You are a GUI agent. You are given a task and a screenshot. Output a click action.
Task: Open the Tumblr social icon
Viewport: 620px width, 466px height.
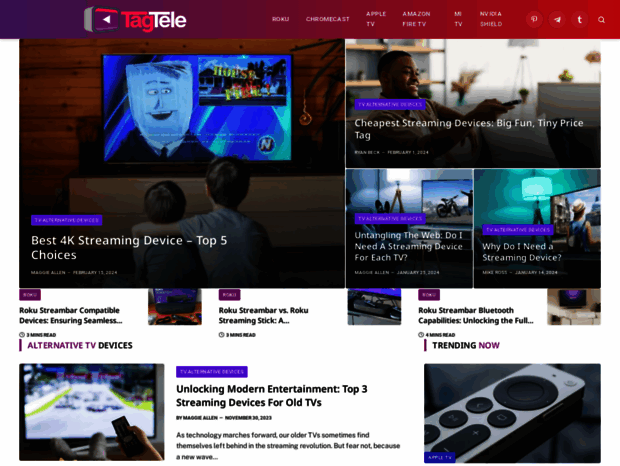[x=580, y=19]
